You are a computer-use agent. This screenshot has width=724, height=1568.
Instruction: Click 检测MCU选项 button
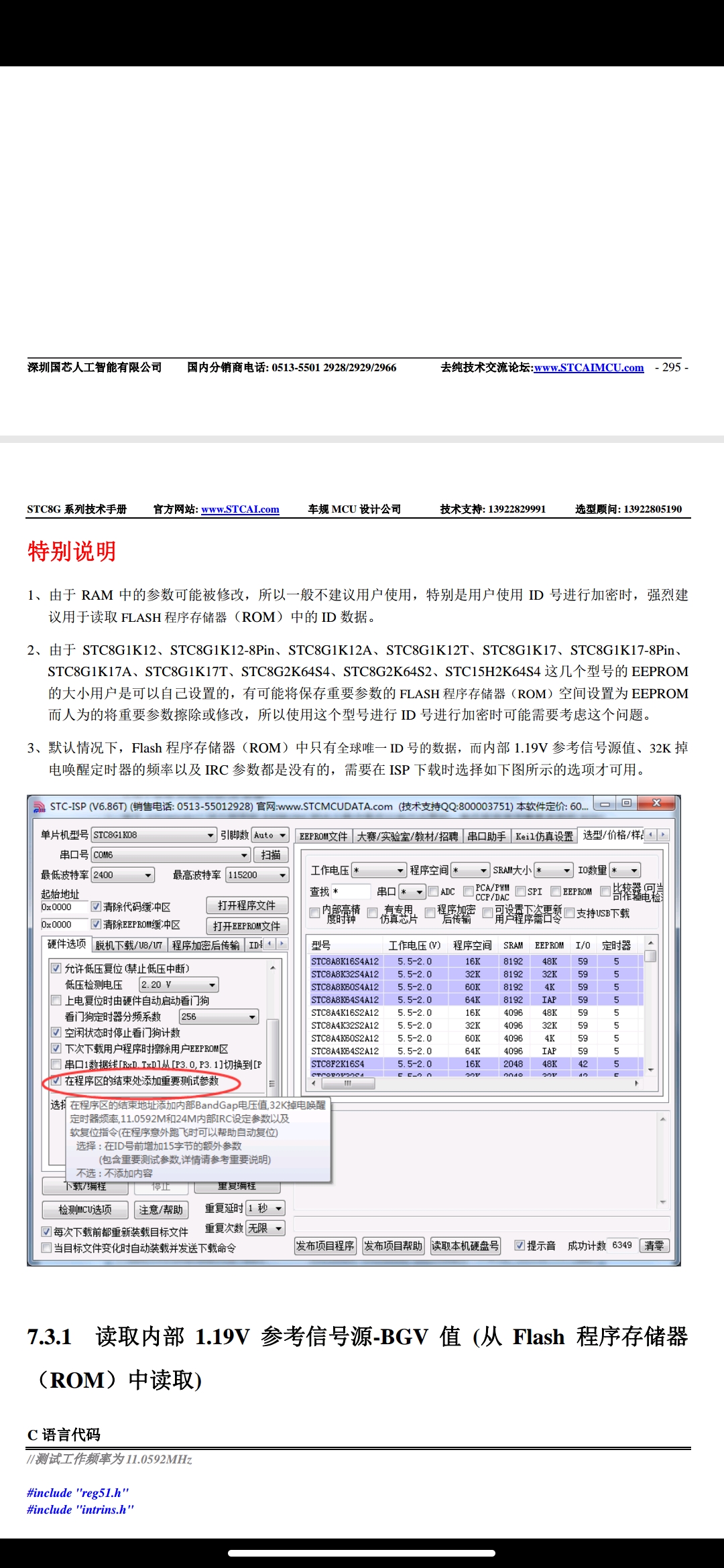pos(85,1210)
